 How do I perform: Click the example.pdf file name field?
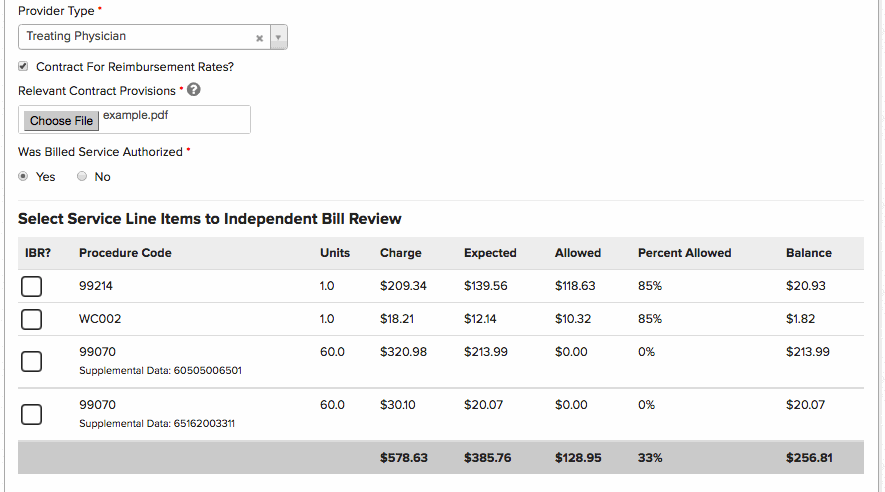pos(173,119)
